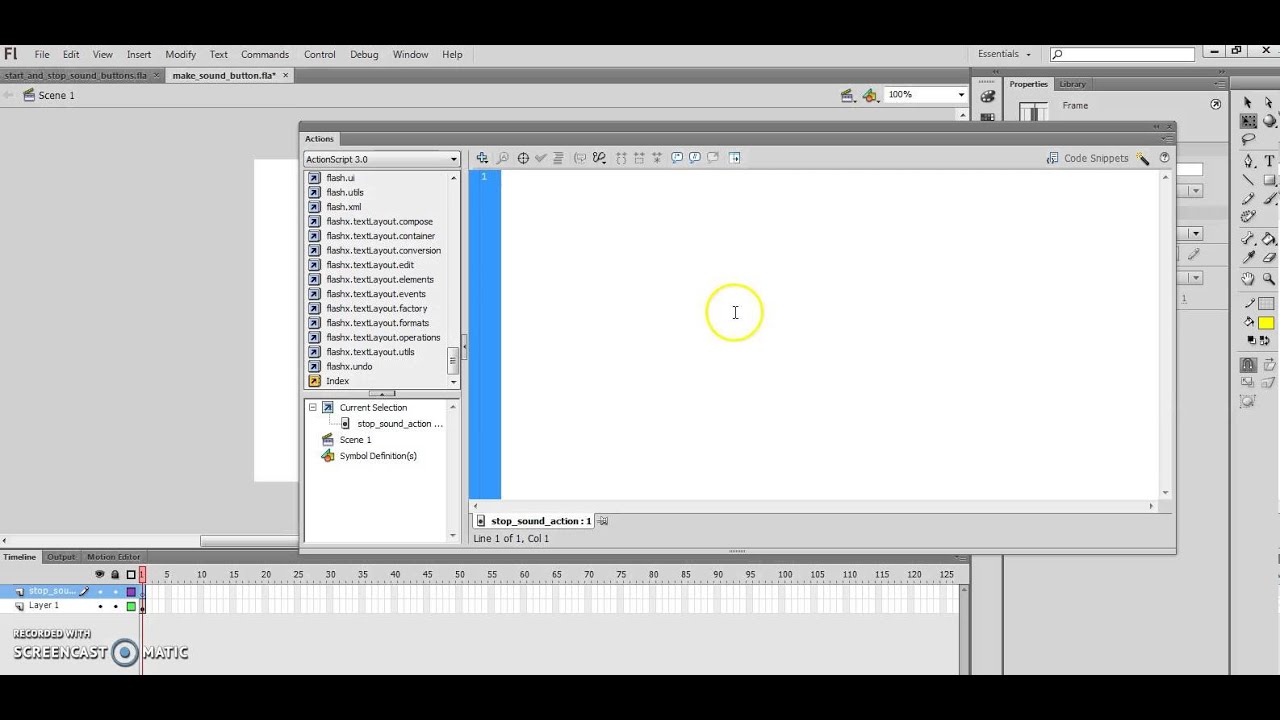This screenshot has height=720, width=1280.
Task: Select the Eyedropper tool
Action: click(1248, 258)
